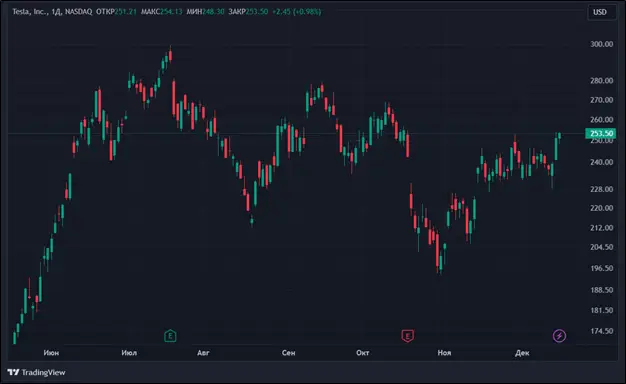Open the USD currency selector
This screenshot has width=626, height=384.
(x=600, y=12)
